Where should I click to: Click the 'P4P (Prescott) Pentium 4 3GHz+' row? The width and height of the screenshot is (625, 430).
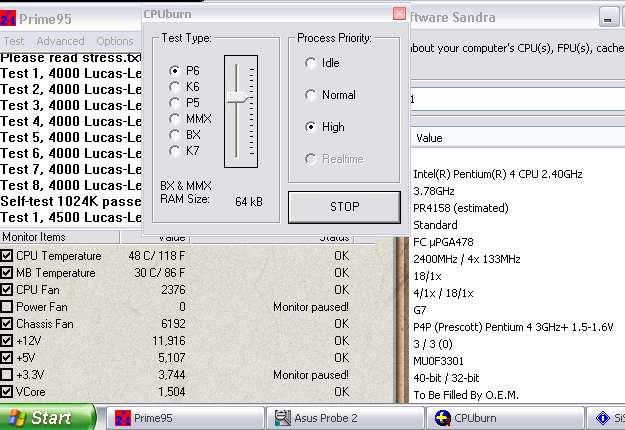tap(513, 327)
